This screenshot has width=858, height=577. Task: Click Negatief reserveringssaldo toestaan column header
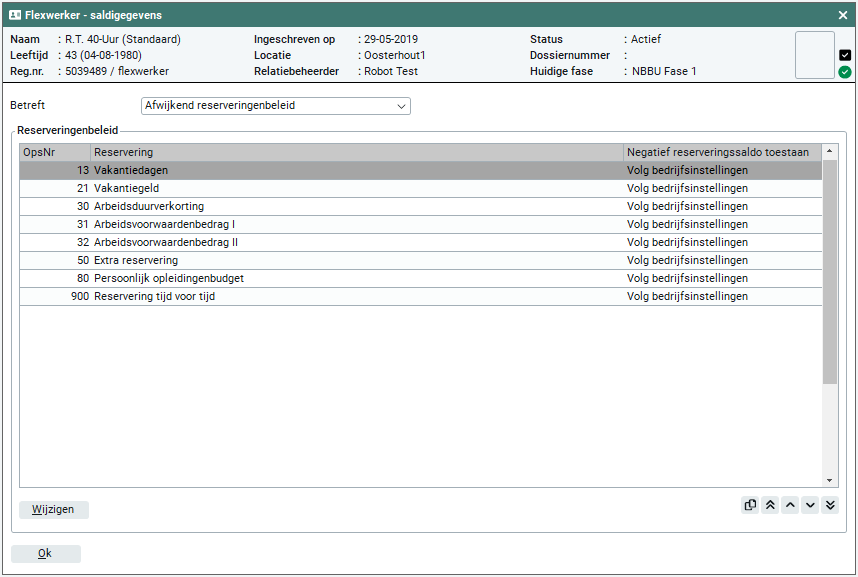(x=720, y=152)
